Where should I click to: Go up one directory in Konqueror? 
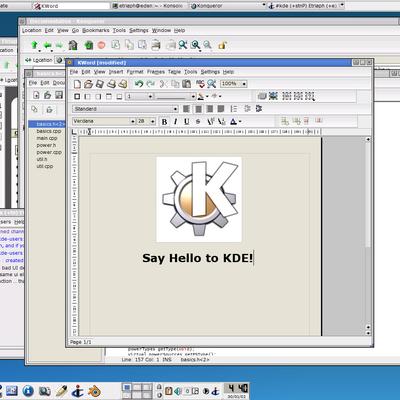pyautogui.click(x=34, y=45)
